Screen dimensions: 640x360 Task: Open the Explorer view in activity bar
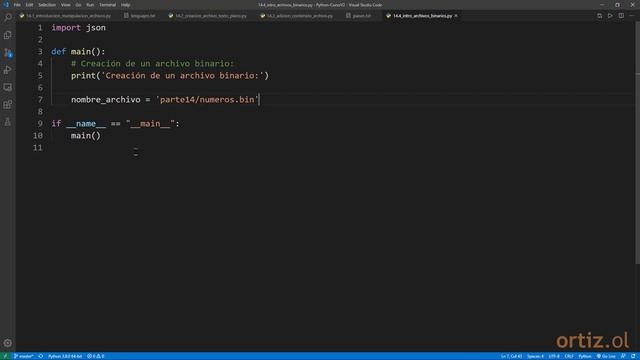click(8, 35)
